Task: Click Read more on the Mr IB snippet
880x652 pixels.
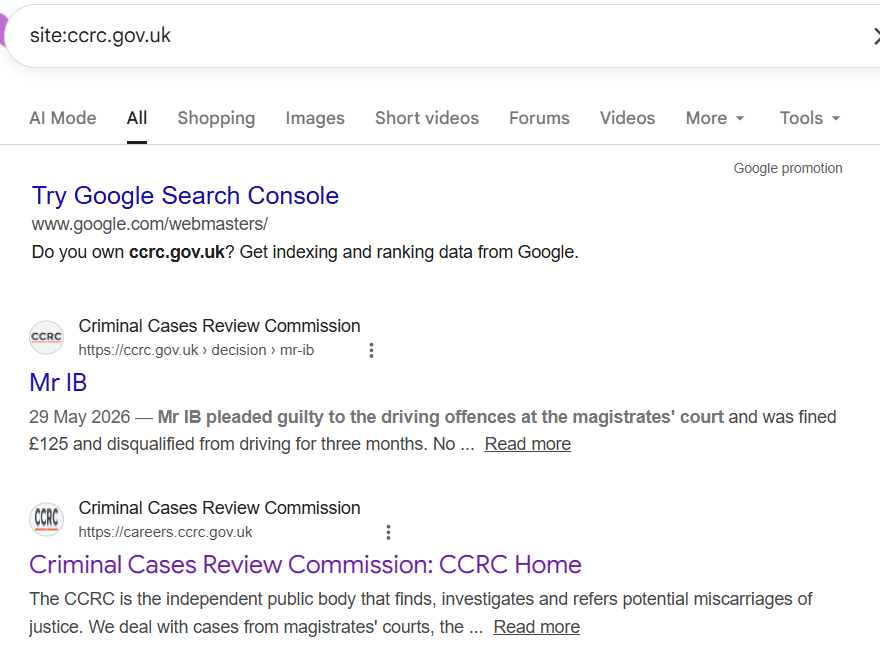Action: tap(528, 444)
